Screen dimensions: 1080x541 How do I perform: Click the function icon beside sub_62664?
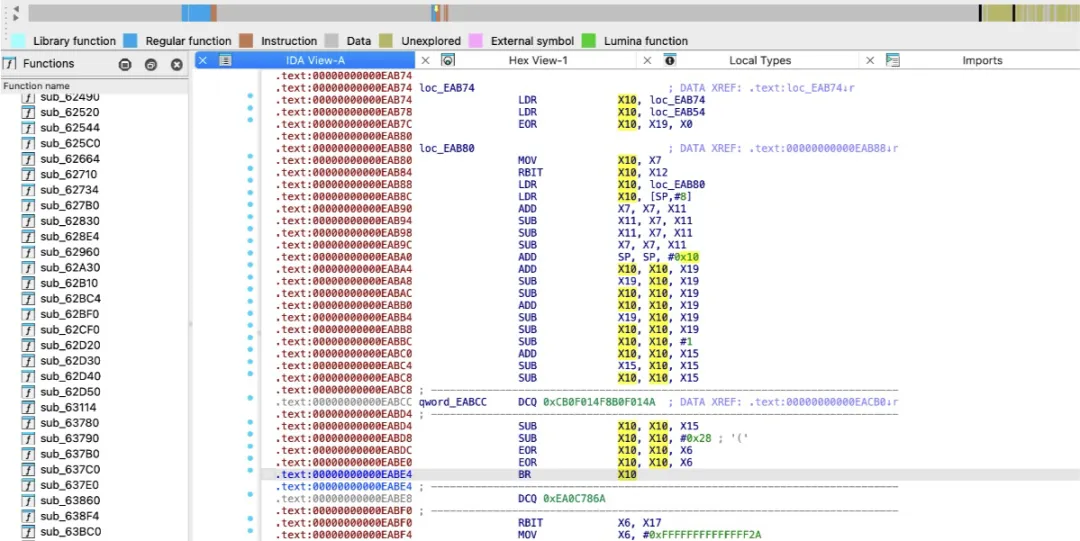click(28, 158)
